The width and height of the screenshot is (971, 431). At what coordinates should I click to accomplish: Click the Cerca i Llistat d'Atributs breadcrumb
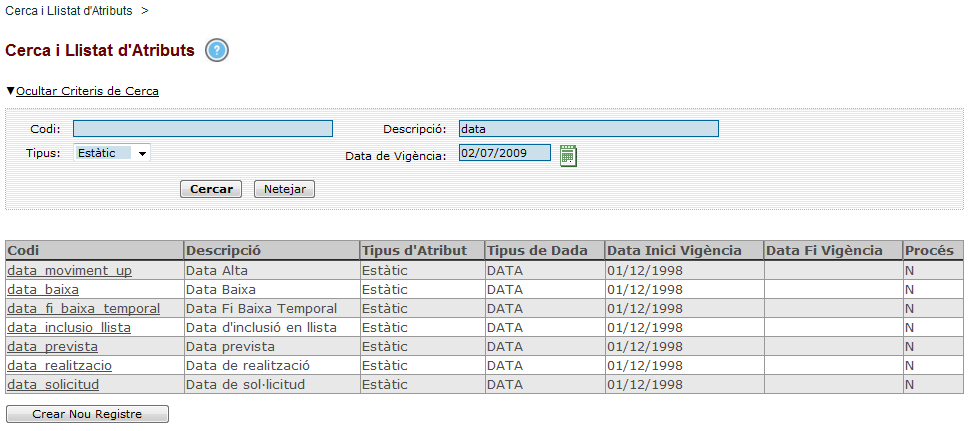click(x=69, y=11)
